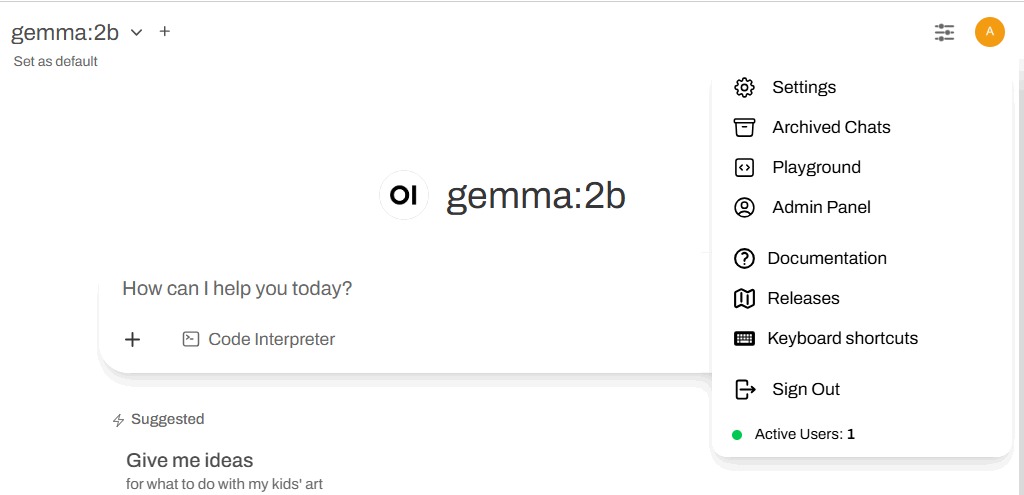
Task: Click the Admin Panel user icon
Action: coord(744,208)
